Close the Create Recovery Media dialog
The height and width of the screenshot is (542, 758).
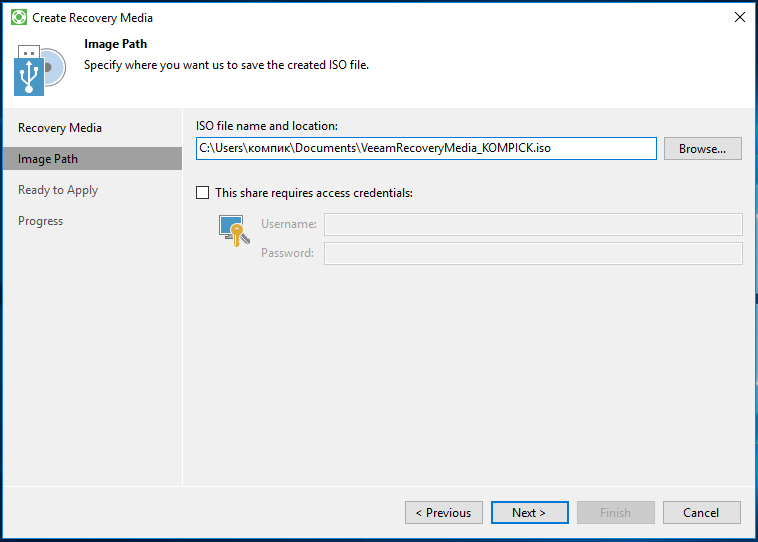[739, 17]
